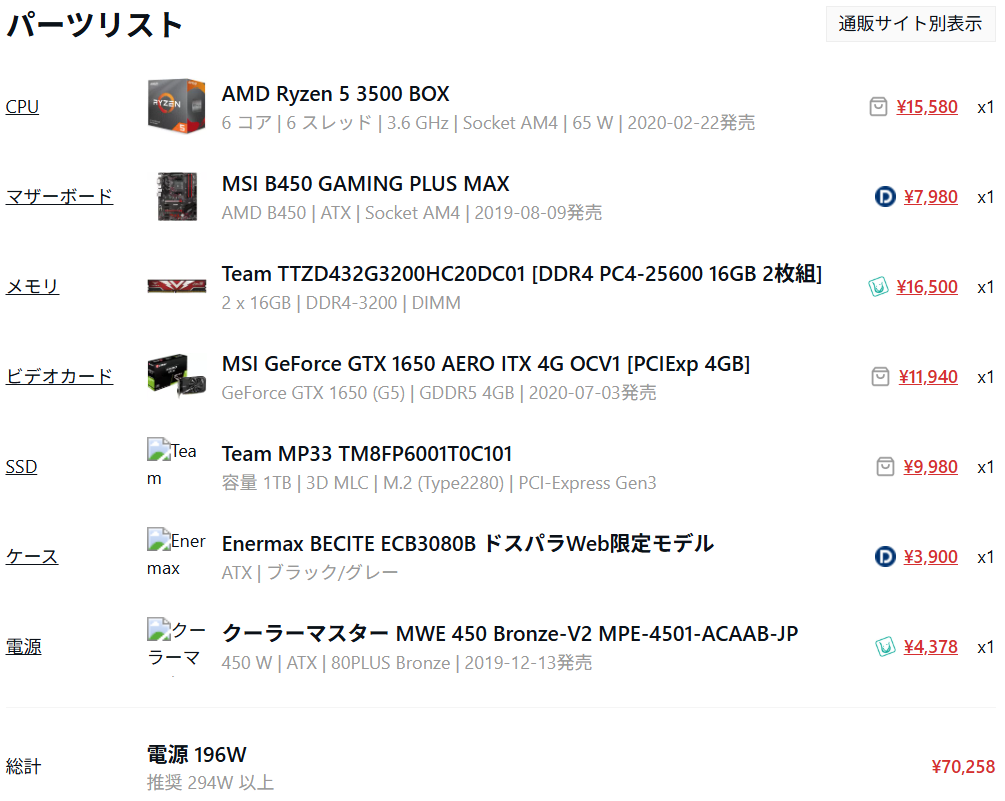
Task: Click the x1 quantity in the 電源 row
Action: 985,647
